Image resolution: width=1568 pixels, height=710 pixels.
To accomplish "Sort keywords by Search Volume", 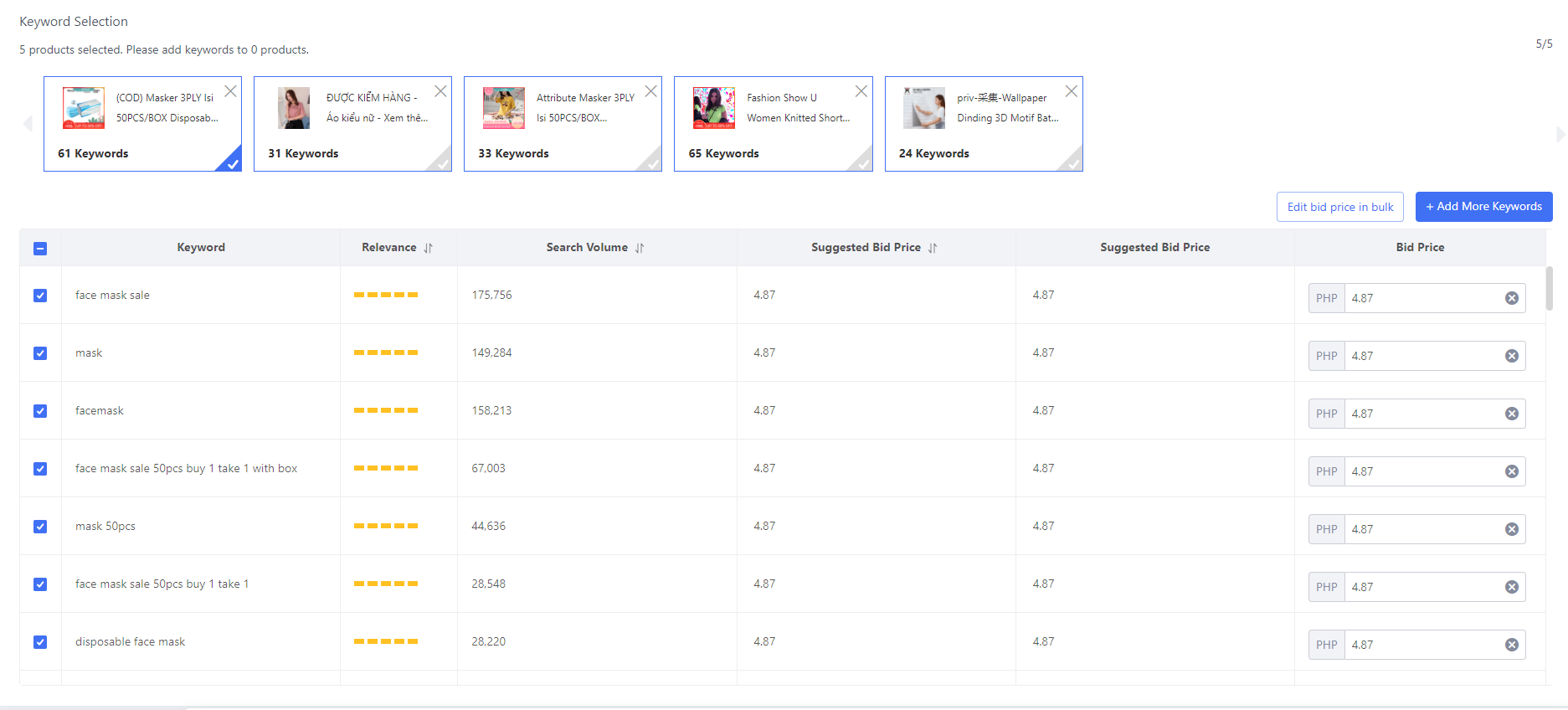I will tap(640, 248).
